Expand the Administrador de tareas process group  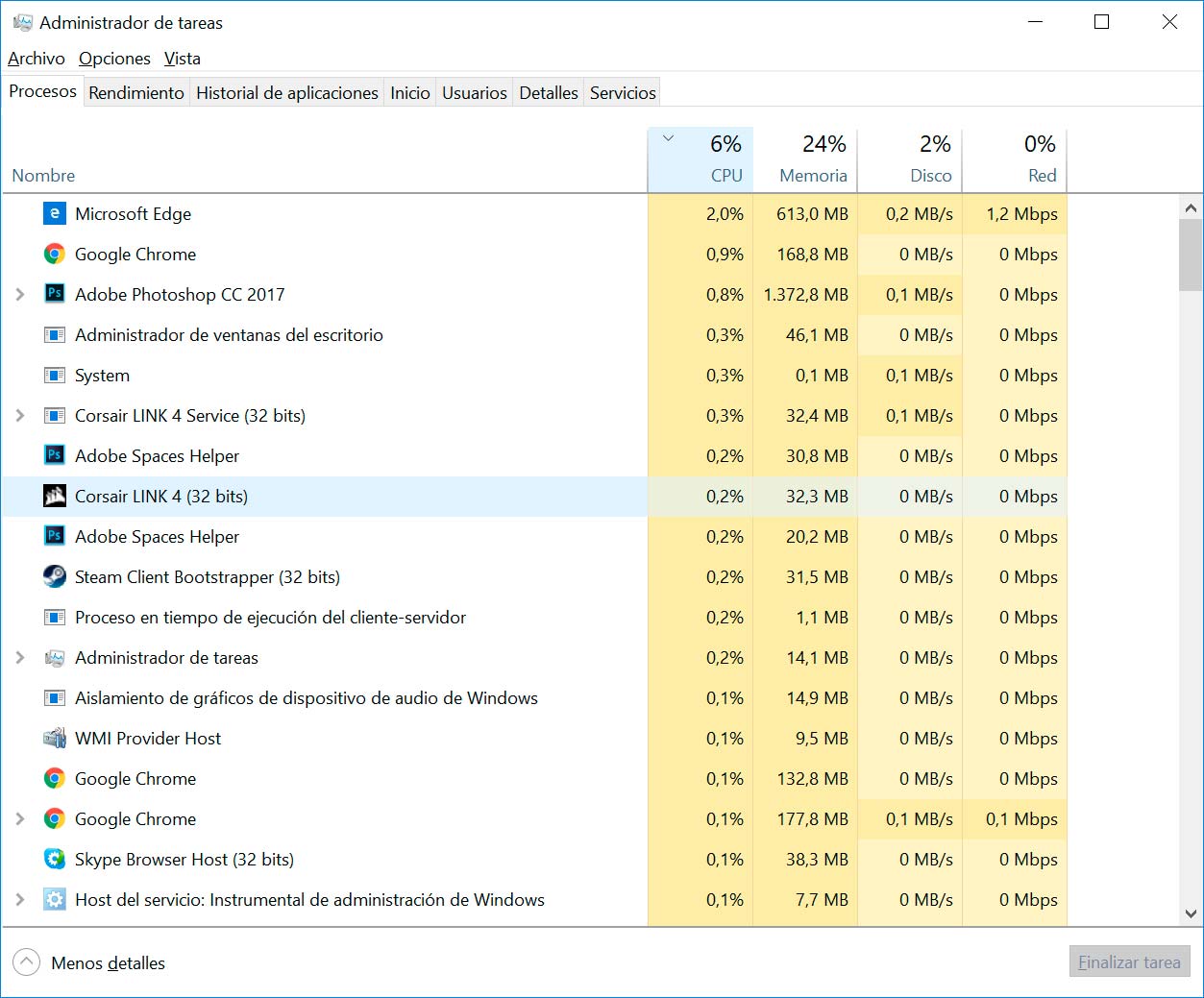[20, 657]
